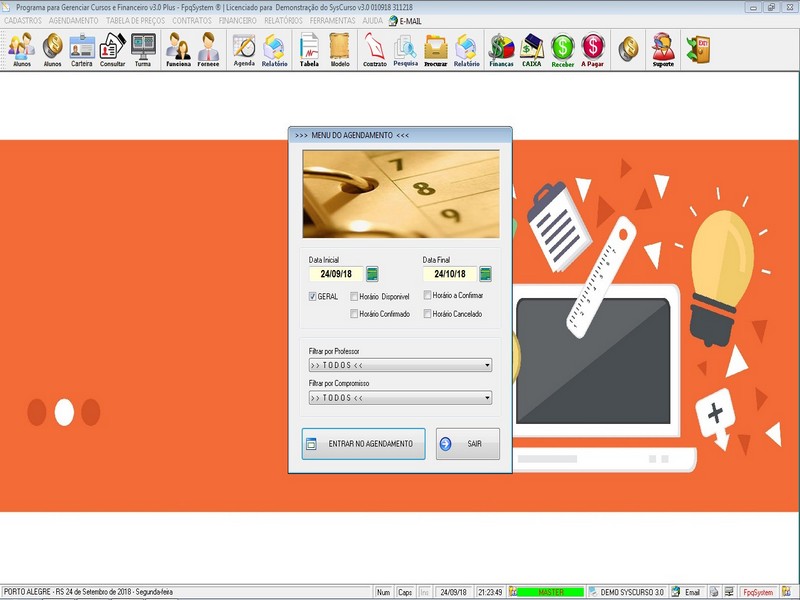This screenshot has width=800, height=600.
Task: Click the 21:23:49 clock in status bar
Action: (490, 592)
